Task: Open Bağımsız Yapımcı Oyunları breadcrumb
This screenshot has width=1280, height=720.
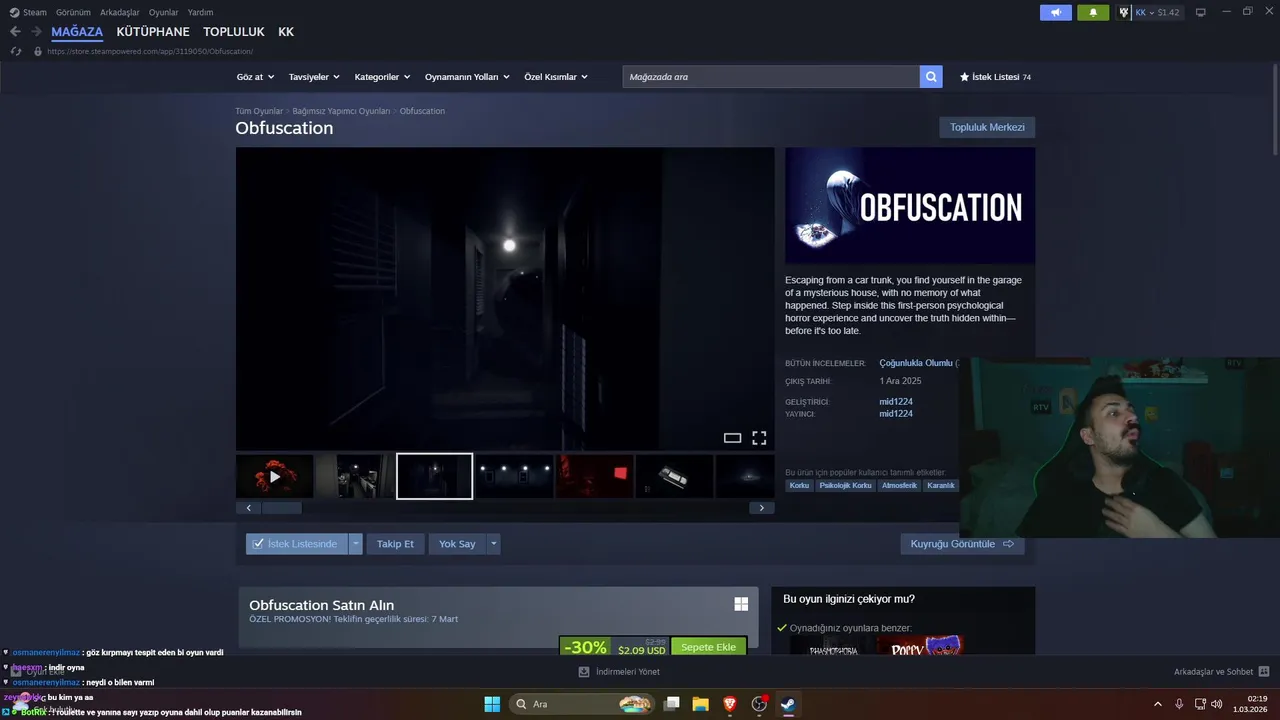Action: click(341, 111)
